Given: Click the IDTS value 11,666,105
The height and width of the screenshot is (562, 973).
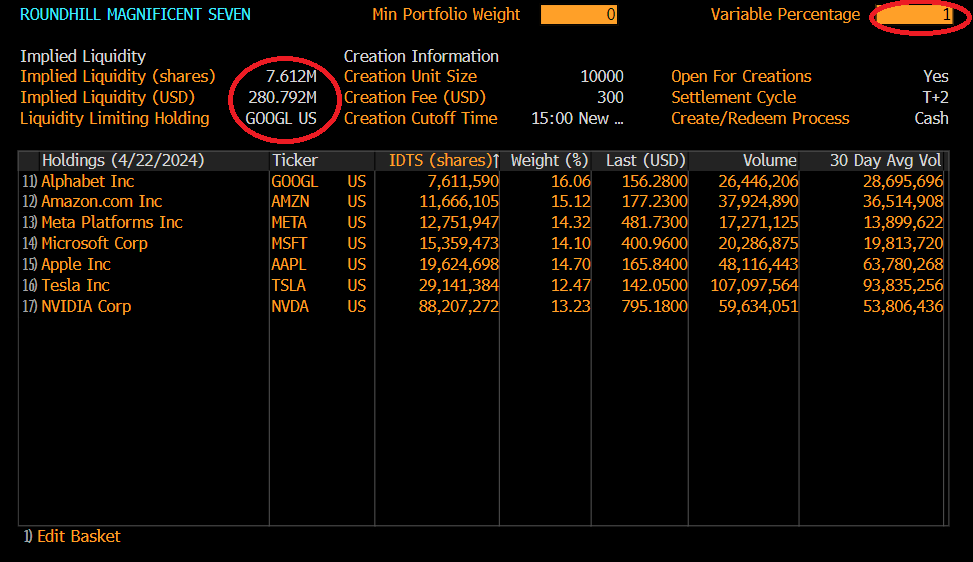Looking at the screenshot, I should point(459,202).
